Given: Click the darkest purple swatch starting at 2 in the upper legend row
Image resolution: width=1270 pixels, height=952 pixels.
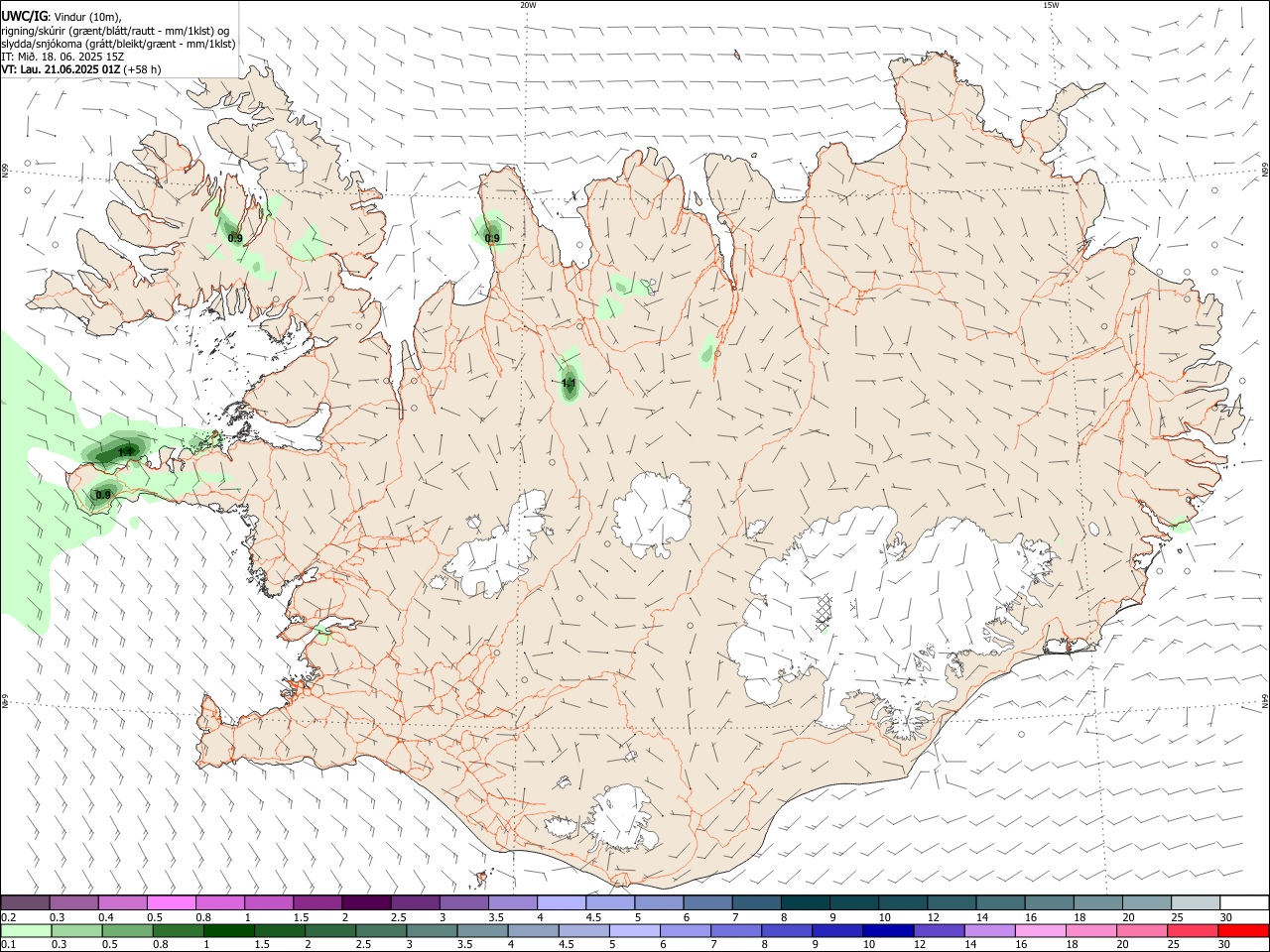Looking at the screenshot, I should pos(366,903).
